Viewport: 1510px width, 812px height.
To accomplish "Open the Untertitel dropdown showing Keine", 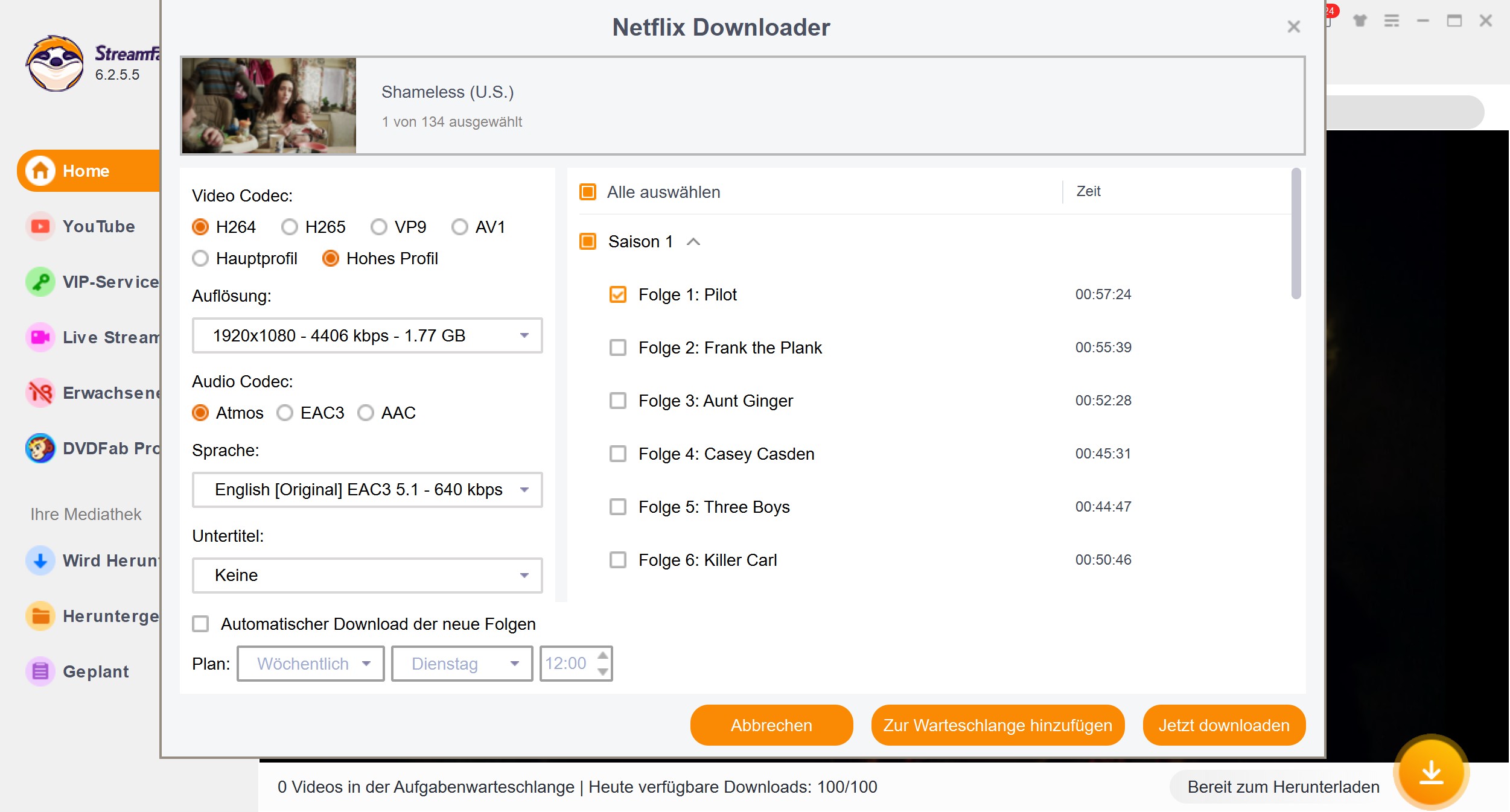I will (x=367, y=575).
